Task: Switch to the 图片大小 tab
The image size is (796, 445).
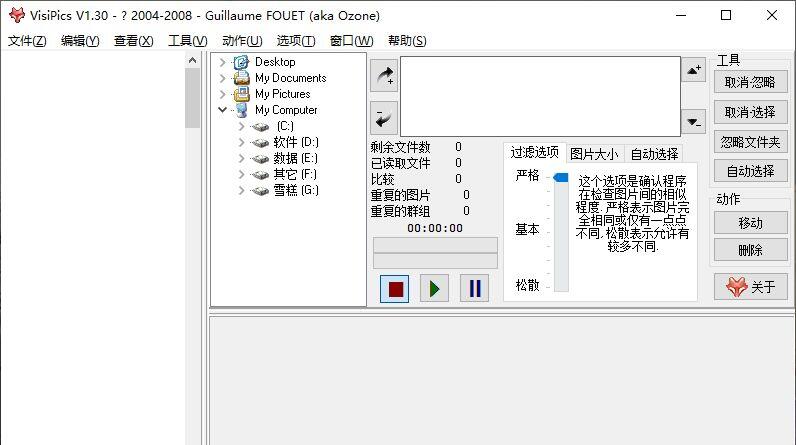Action: click(594, 154)
